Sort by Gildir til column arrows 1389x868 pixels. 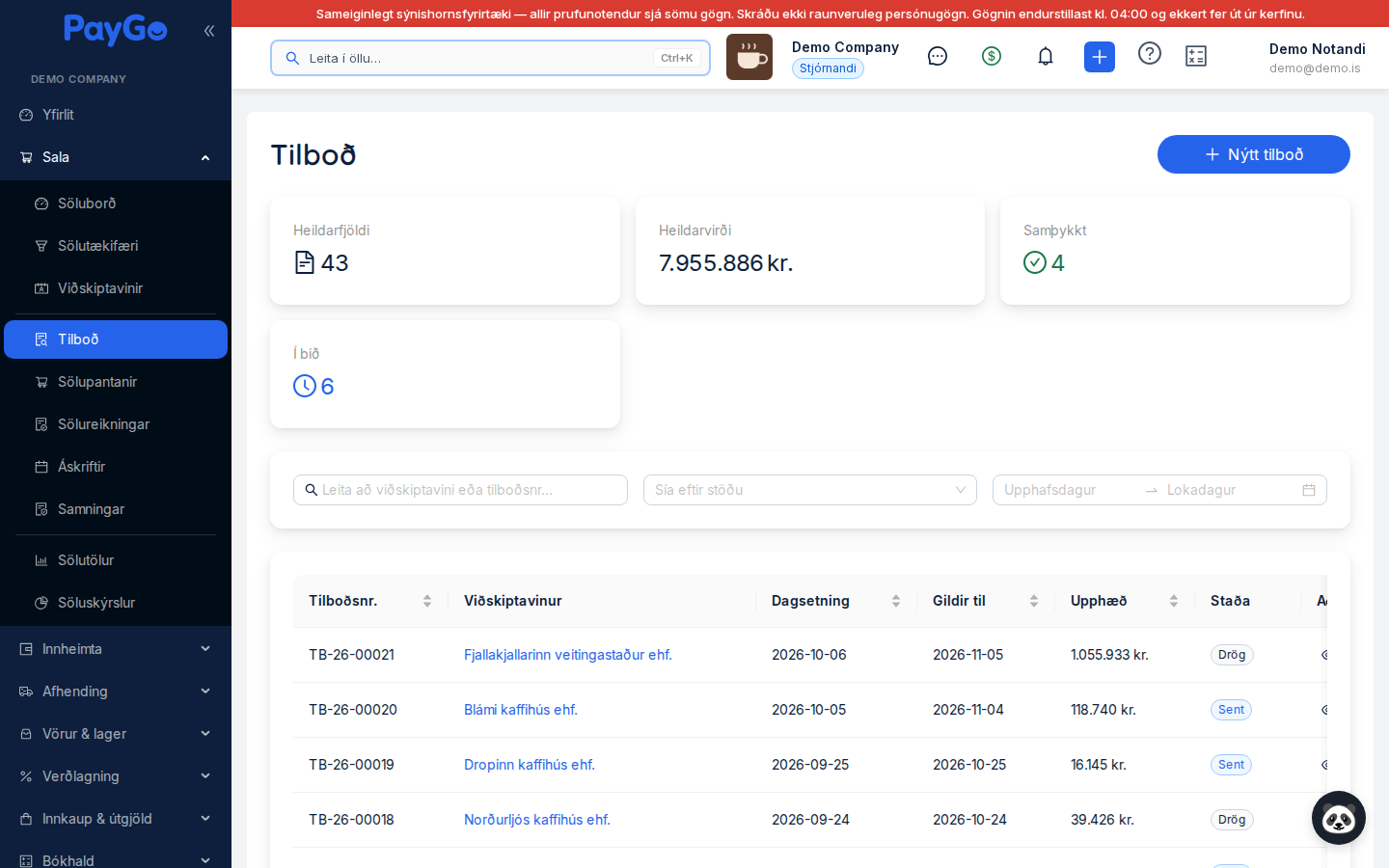(1034, 601)
